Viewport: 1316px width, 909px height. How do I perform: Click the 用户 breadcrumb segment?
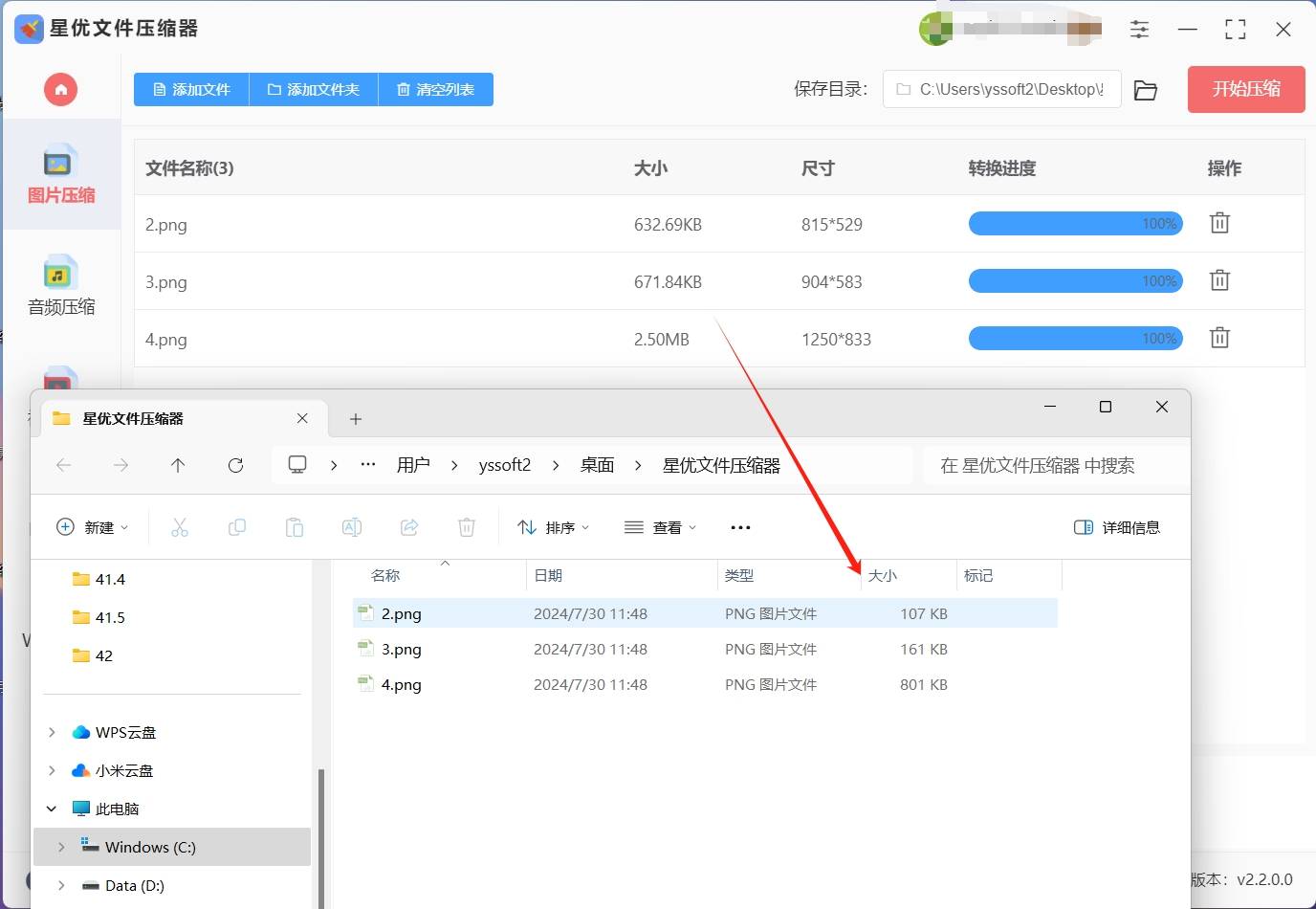413,465
